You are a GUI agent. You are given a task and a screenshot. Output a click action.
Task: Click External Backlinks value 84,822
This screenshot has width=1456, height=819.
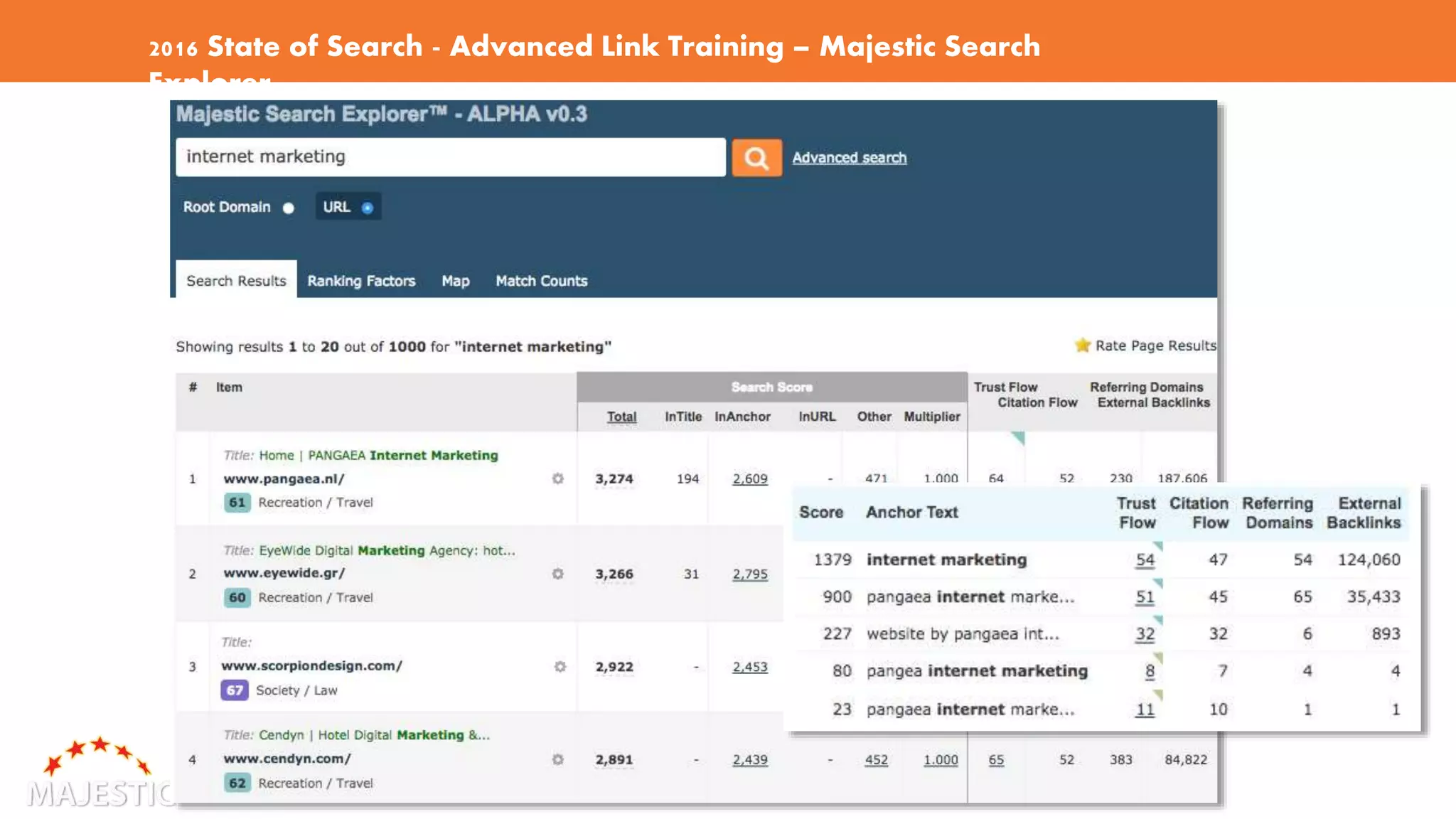click(x=1186, y=760)
